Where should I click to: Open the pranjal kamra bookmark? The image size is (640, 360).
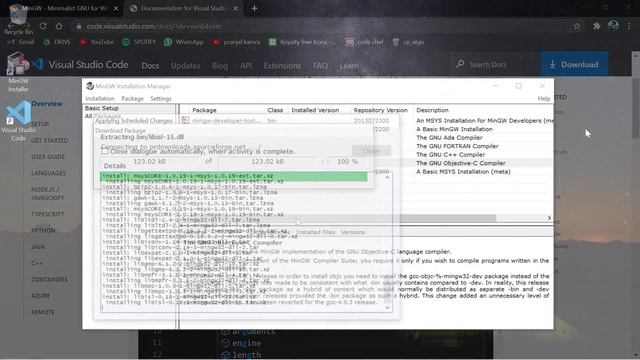(x=236, y=42)
